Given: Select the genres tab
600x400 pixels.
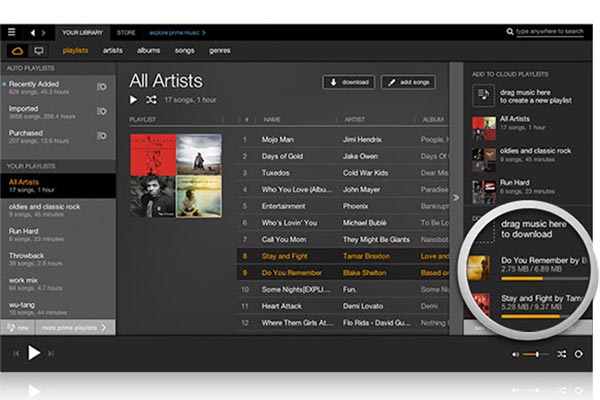Looking at the screenshot, I should [x=220, y=51].
